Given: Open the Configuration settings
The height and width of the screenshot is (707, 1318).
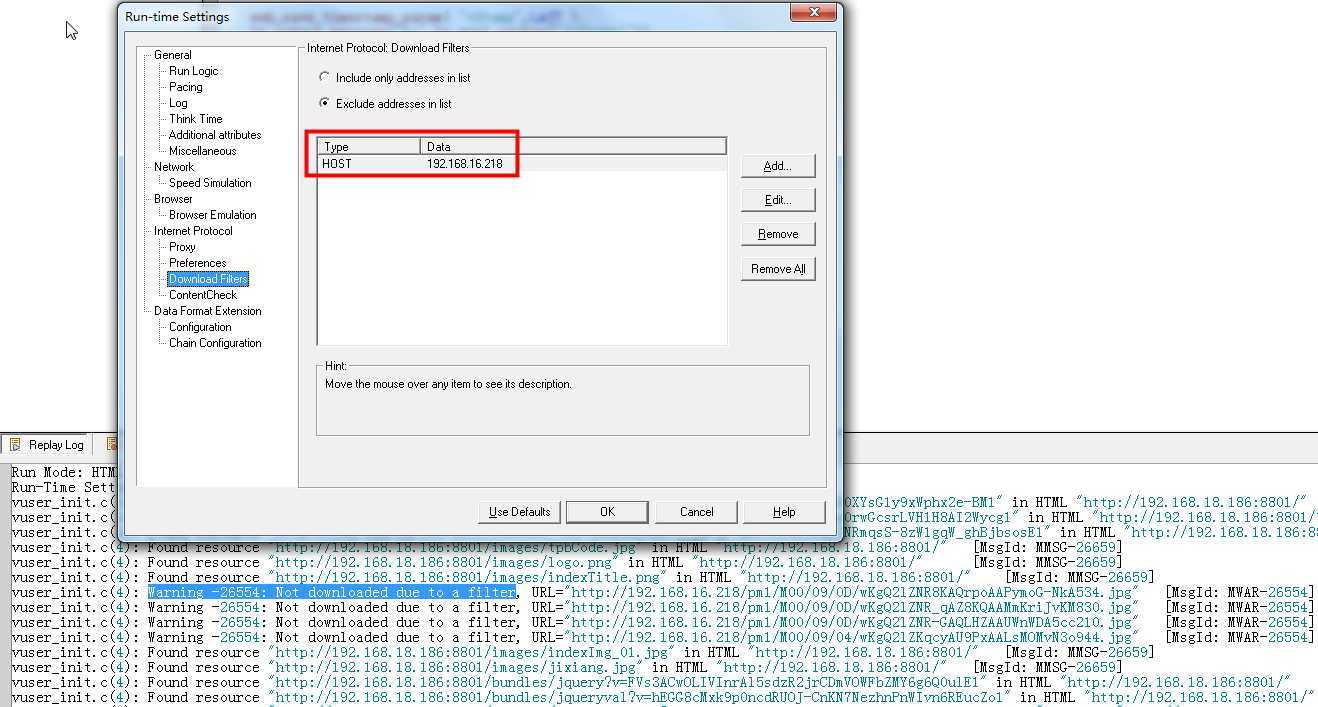Looking at the screenshot, I should 200,327.
